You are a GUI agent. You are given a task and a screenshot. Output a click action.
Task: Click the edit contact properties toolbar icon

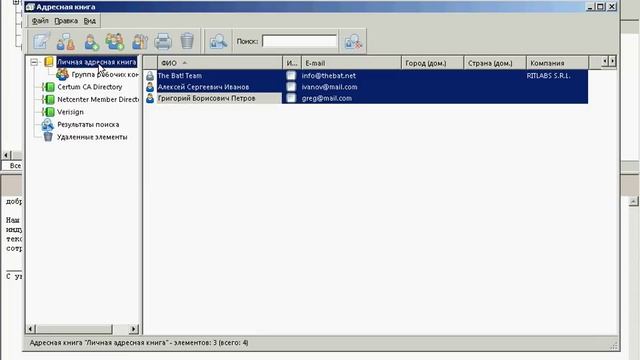pos(41,41)
